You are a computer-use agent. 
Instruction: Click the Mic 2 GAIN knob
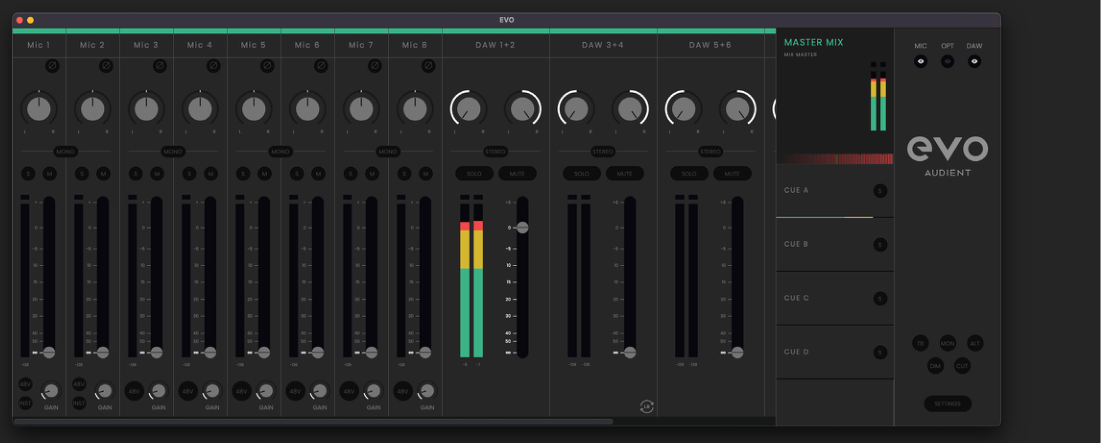coord(105,390)
